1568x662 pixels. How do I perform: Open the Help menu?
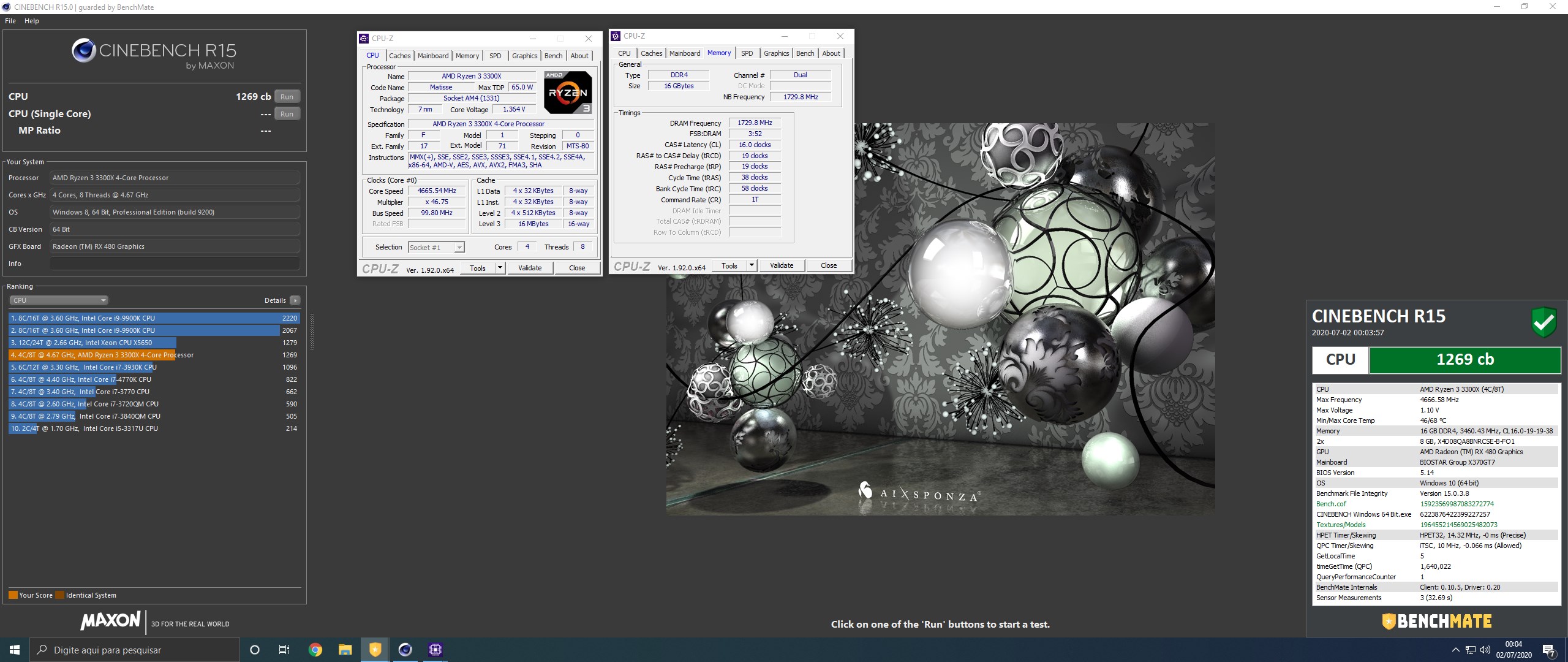(32, 21)
